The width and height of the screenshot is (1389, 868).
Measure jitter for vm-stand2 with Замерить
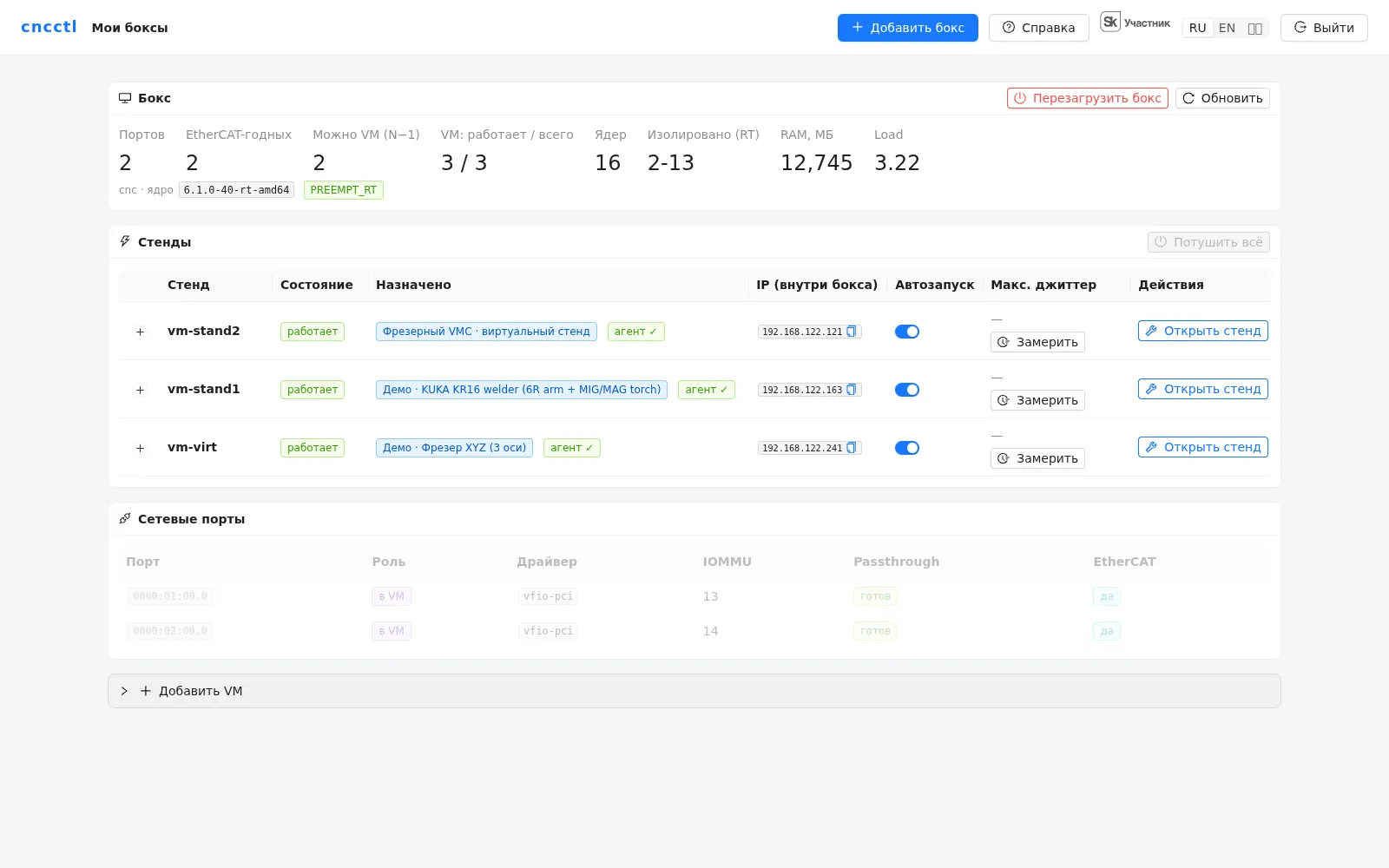click(x=1037, y=342)
